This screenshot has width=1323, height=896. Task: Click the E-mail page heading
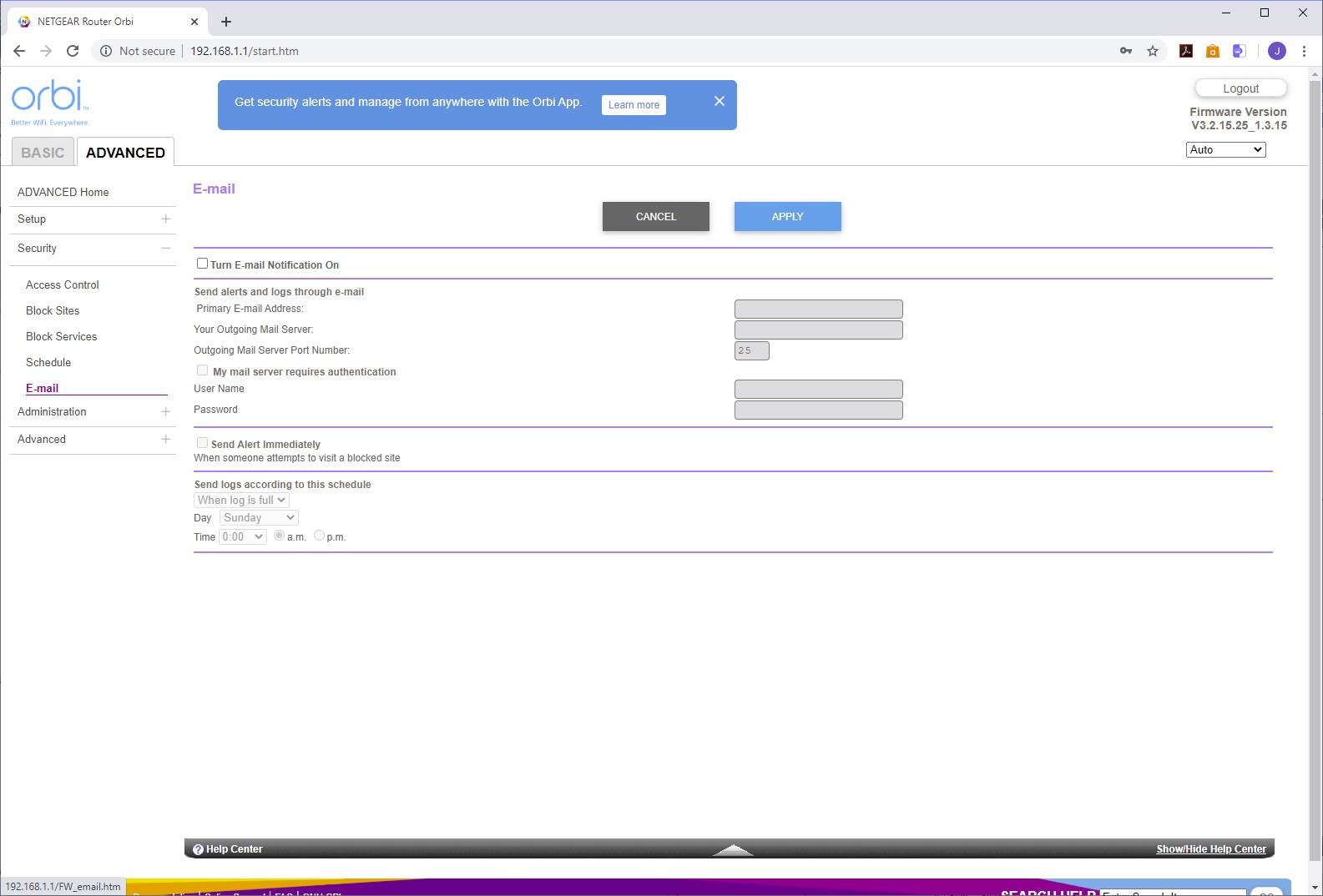pos(215,189)
